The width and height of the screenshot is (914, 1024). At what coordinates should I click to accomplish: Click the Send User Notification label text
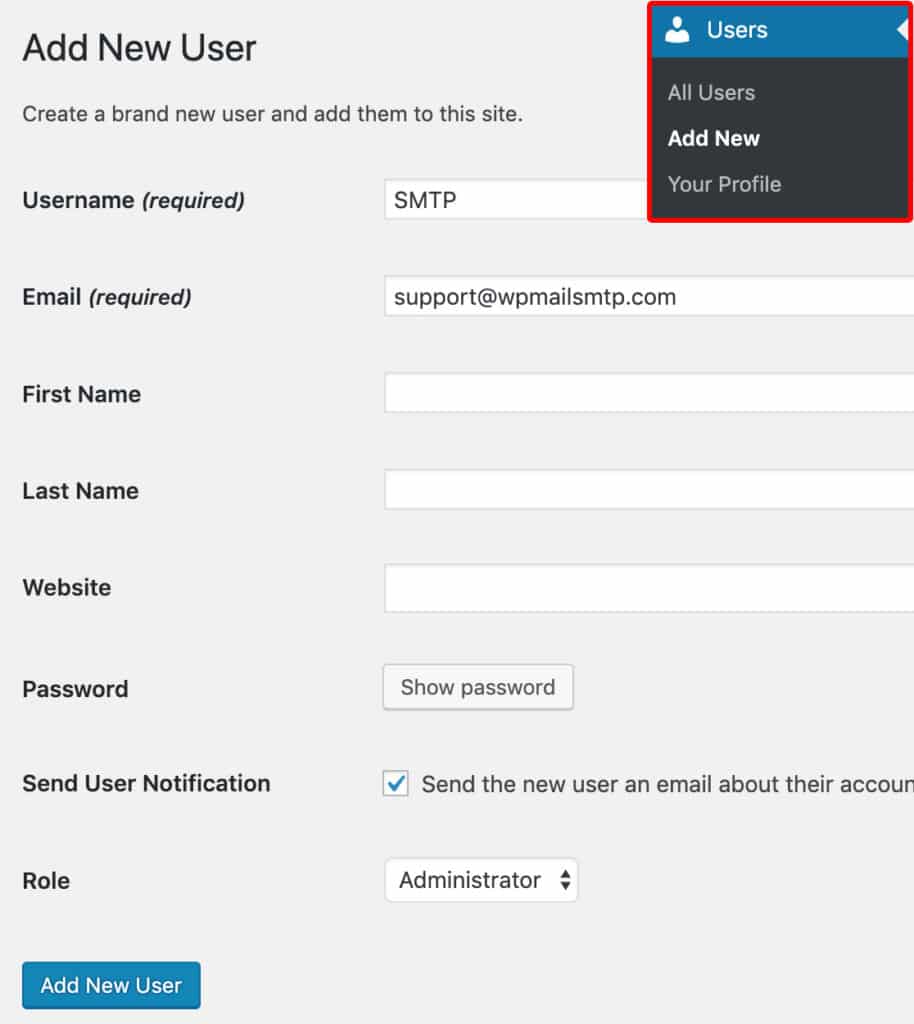(146, 784)
